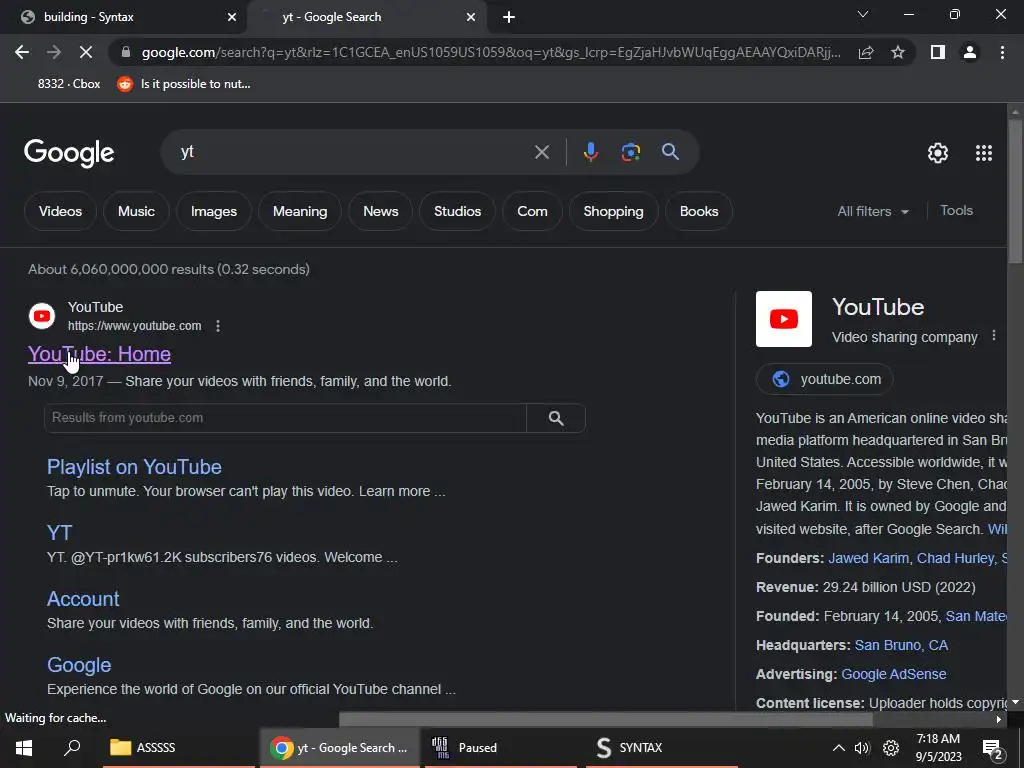Open the Playlist on YouTube sitelink

(134, 467)
